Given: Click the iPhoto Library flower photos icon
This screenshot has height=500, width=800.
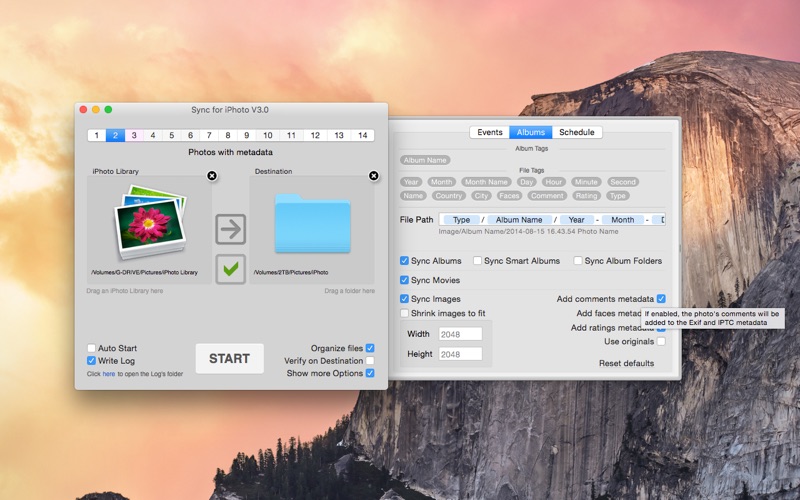Looking at the screenshot, I should [x=149, y=221].
